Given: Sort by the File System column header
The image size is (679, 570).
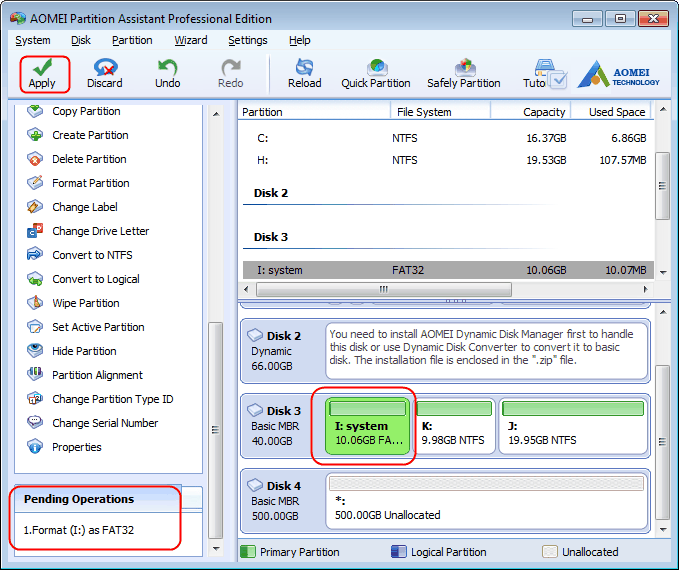Looking at the screenshot, I should (x=440, y=112).
